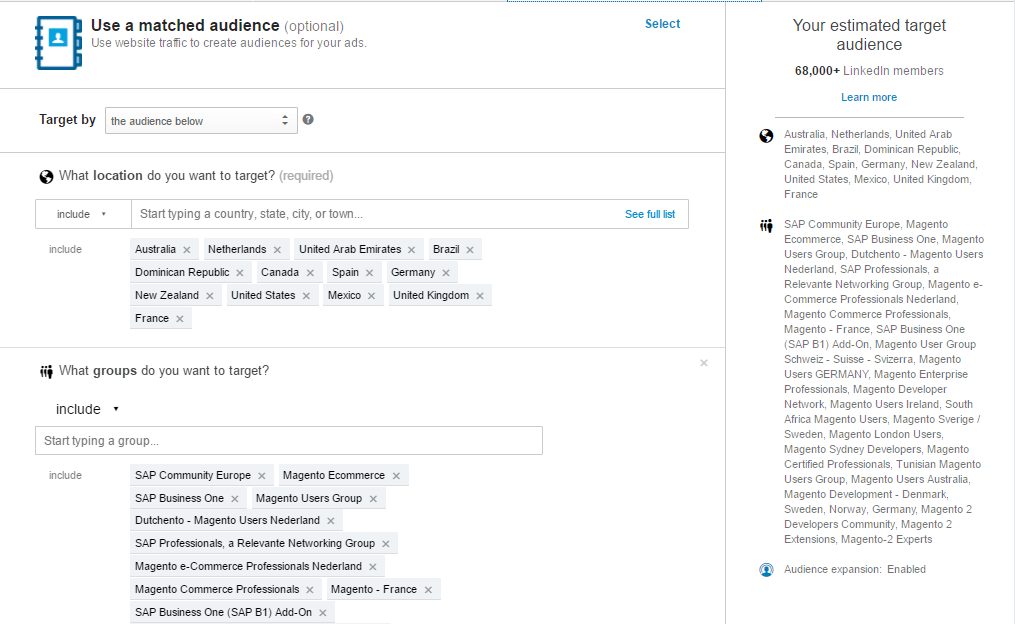Remove United Arab Emirates location tag

click(x=412, y=250)
